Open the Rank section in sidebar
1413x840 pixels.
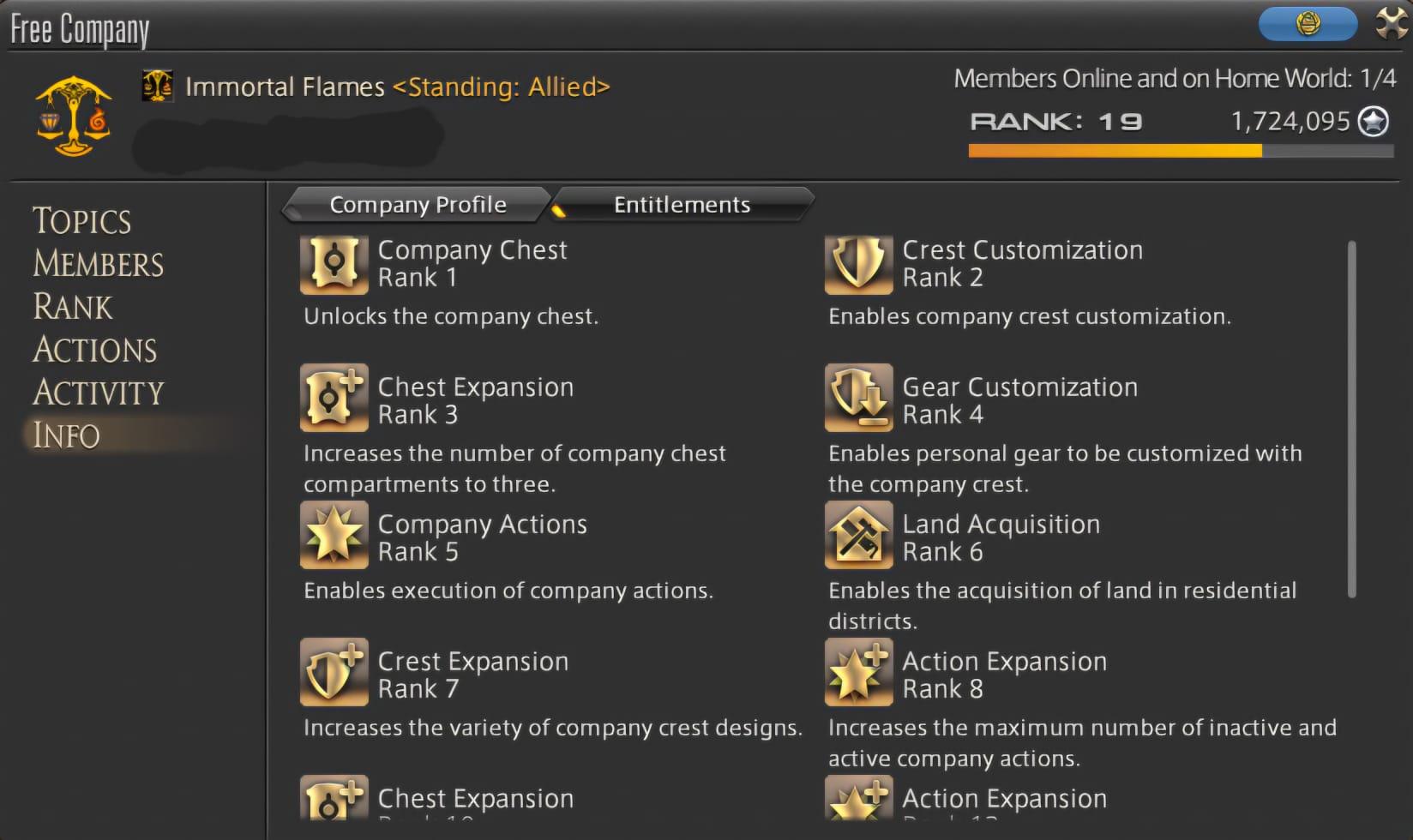(x=73, y=307)
